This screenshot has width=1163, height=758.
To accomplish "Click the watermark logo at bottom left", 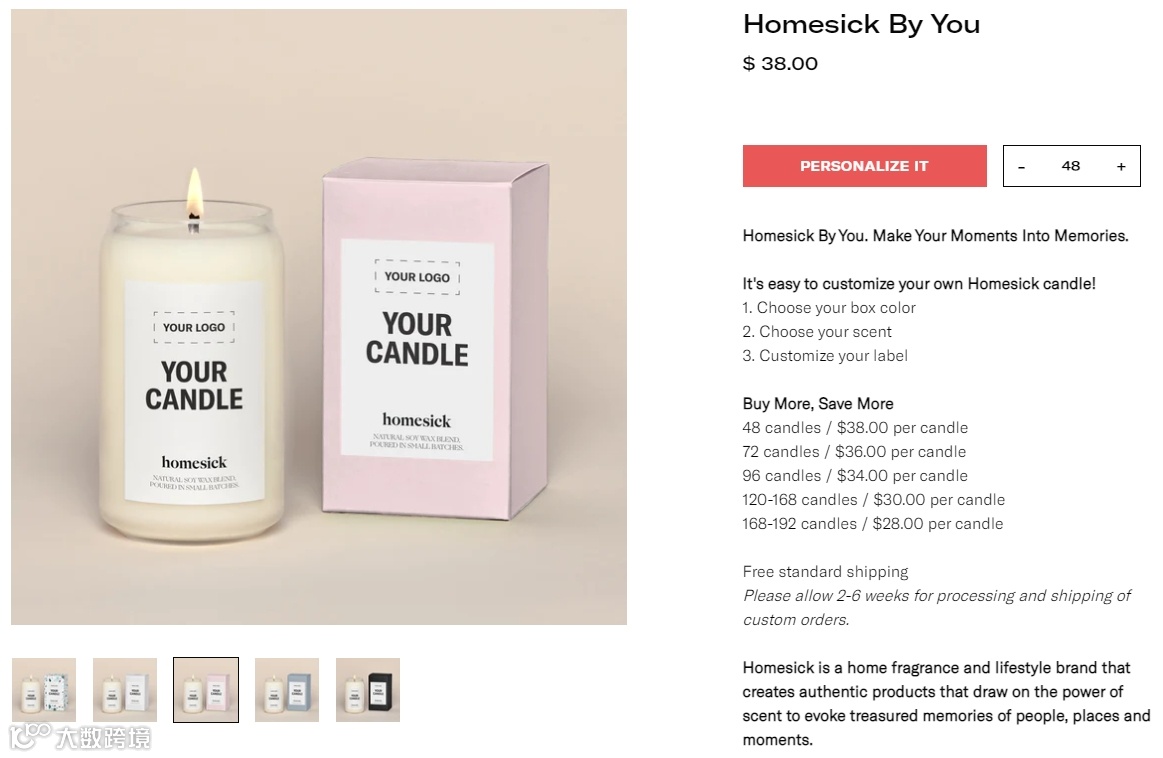I will [x=79, y=737].
